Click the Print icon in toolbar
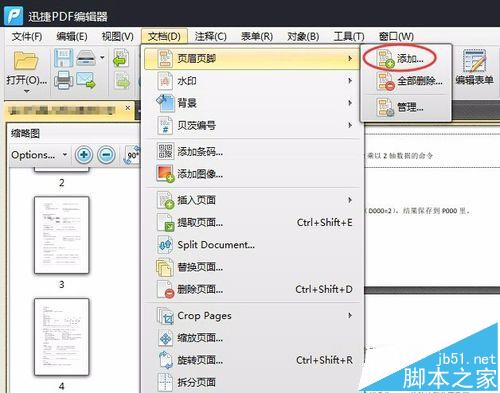This screenshot has width=500, height=393. pos(64,80)
